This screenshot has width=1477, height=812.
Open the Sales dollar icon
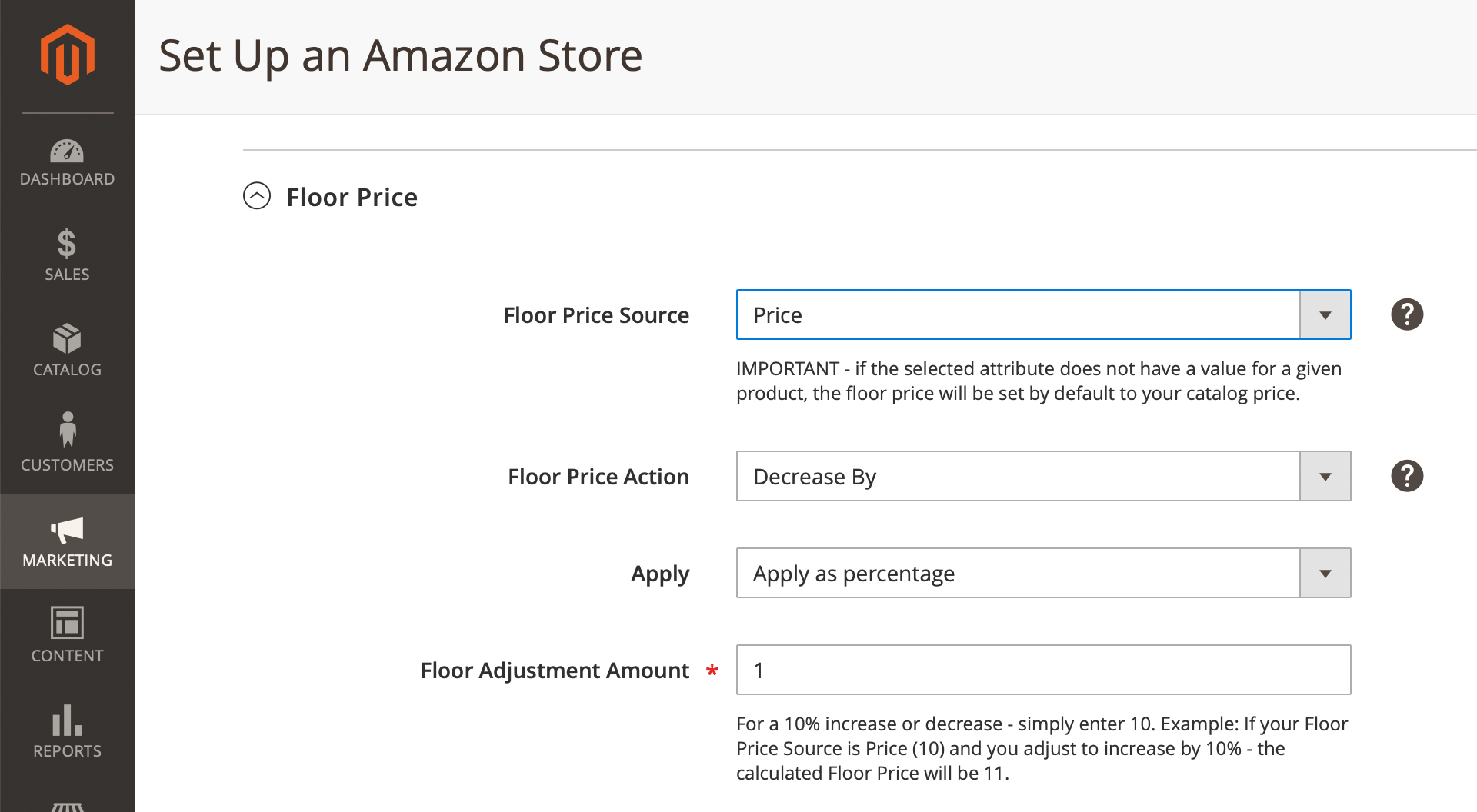pyautogui.click(x=67, y=244)
